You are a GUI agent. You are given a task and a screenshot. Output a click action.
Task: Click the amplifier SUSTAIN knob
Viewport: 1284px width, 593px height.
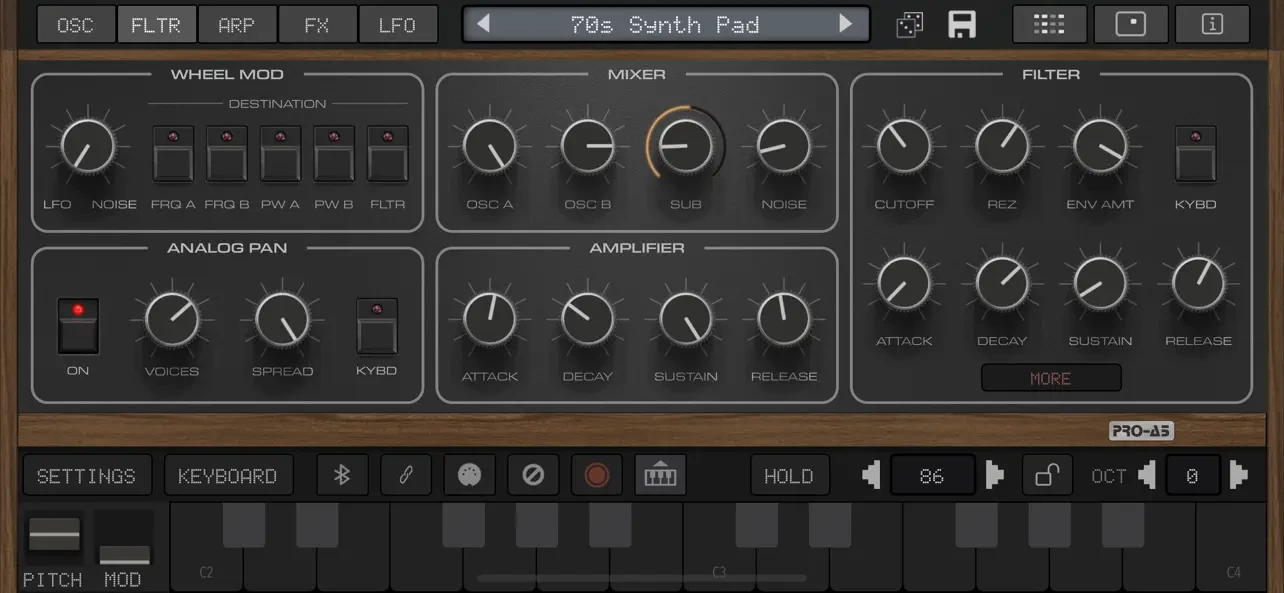[686, 319]
